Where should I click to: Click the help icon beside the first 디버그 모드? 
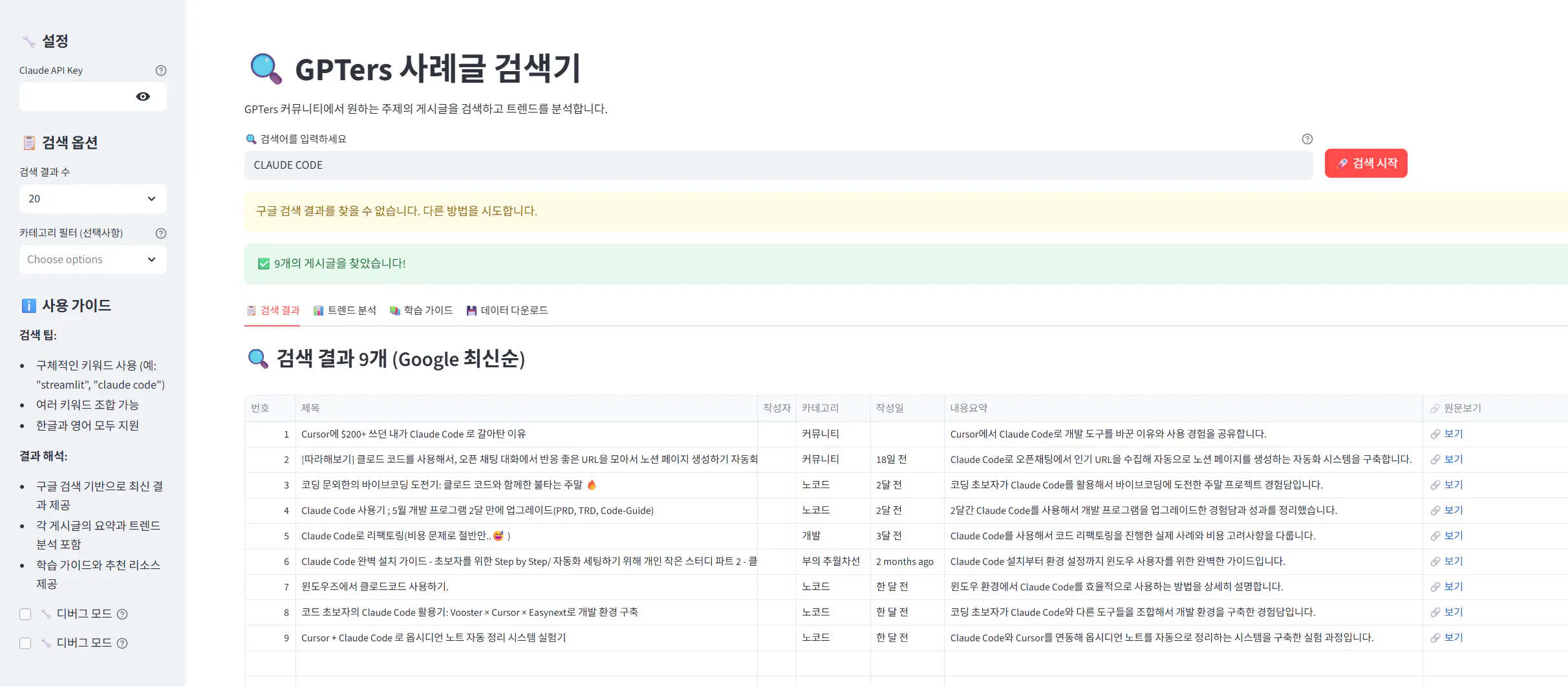(x=123, y=614)
